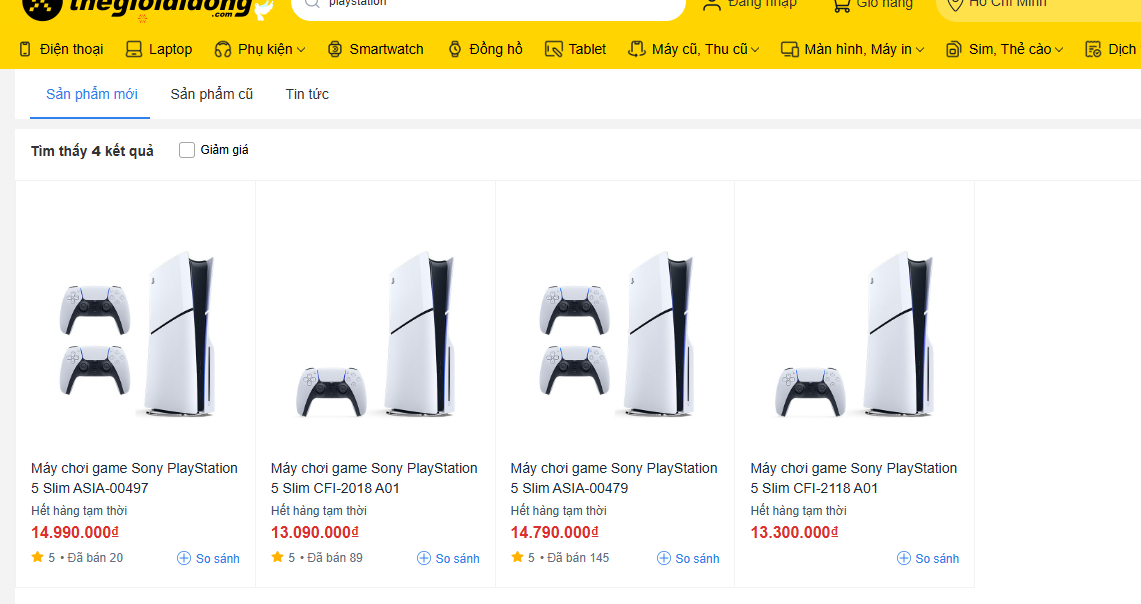The width and height of the screenshot is (1141, 604).
Task: Click the Smartwatch category icon
Action: point(335,49)
